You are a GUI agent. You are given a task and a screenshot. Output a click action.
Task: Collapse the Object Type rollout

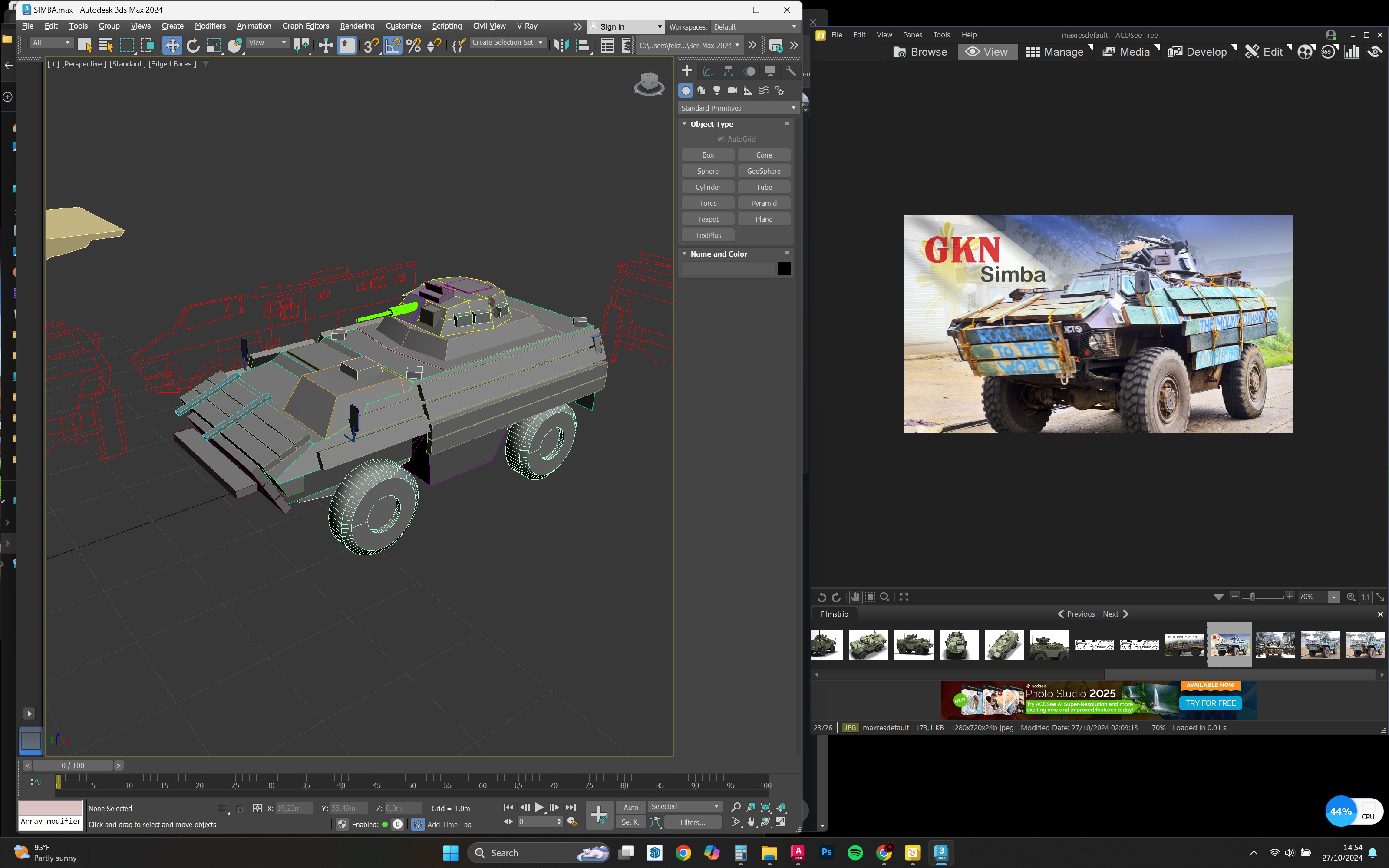(x=684, y=124)
